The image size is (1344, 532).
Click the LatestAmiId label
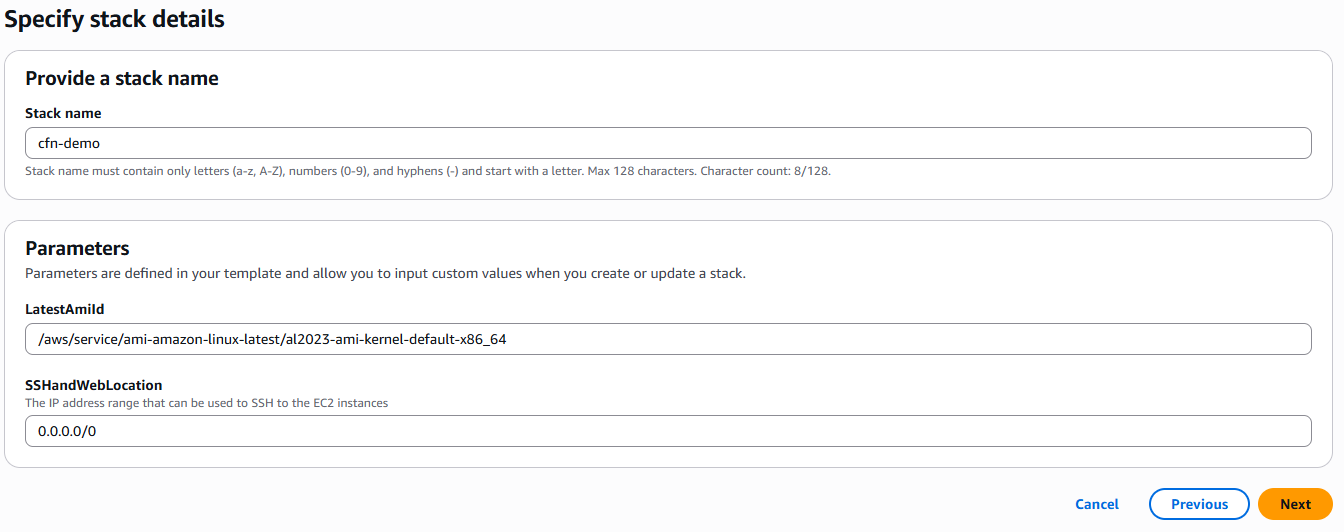click(65, 309)
